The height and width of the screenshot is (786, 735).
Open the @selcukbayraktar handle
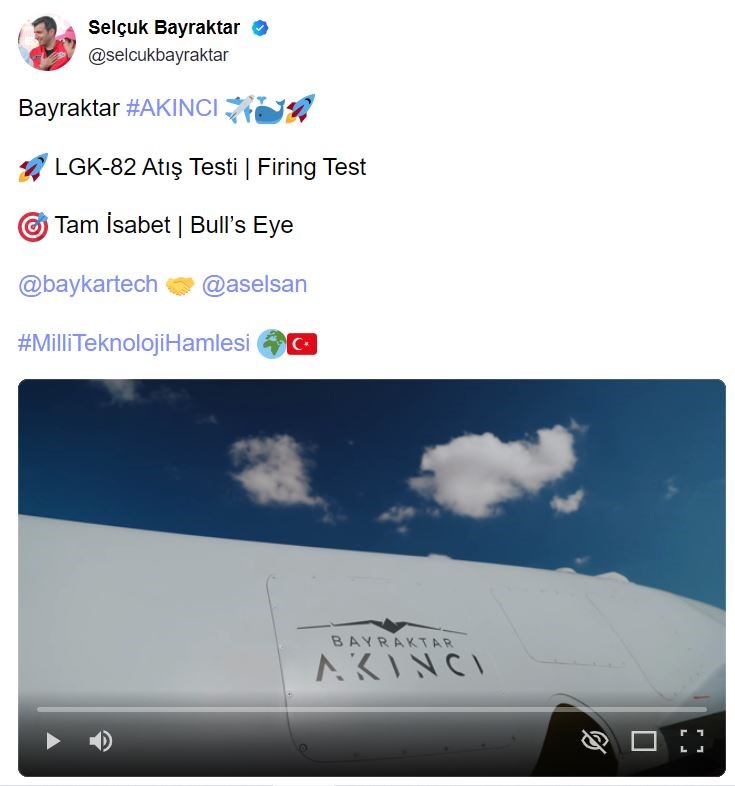[158, 55]
